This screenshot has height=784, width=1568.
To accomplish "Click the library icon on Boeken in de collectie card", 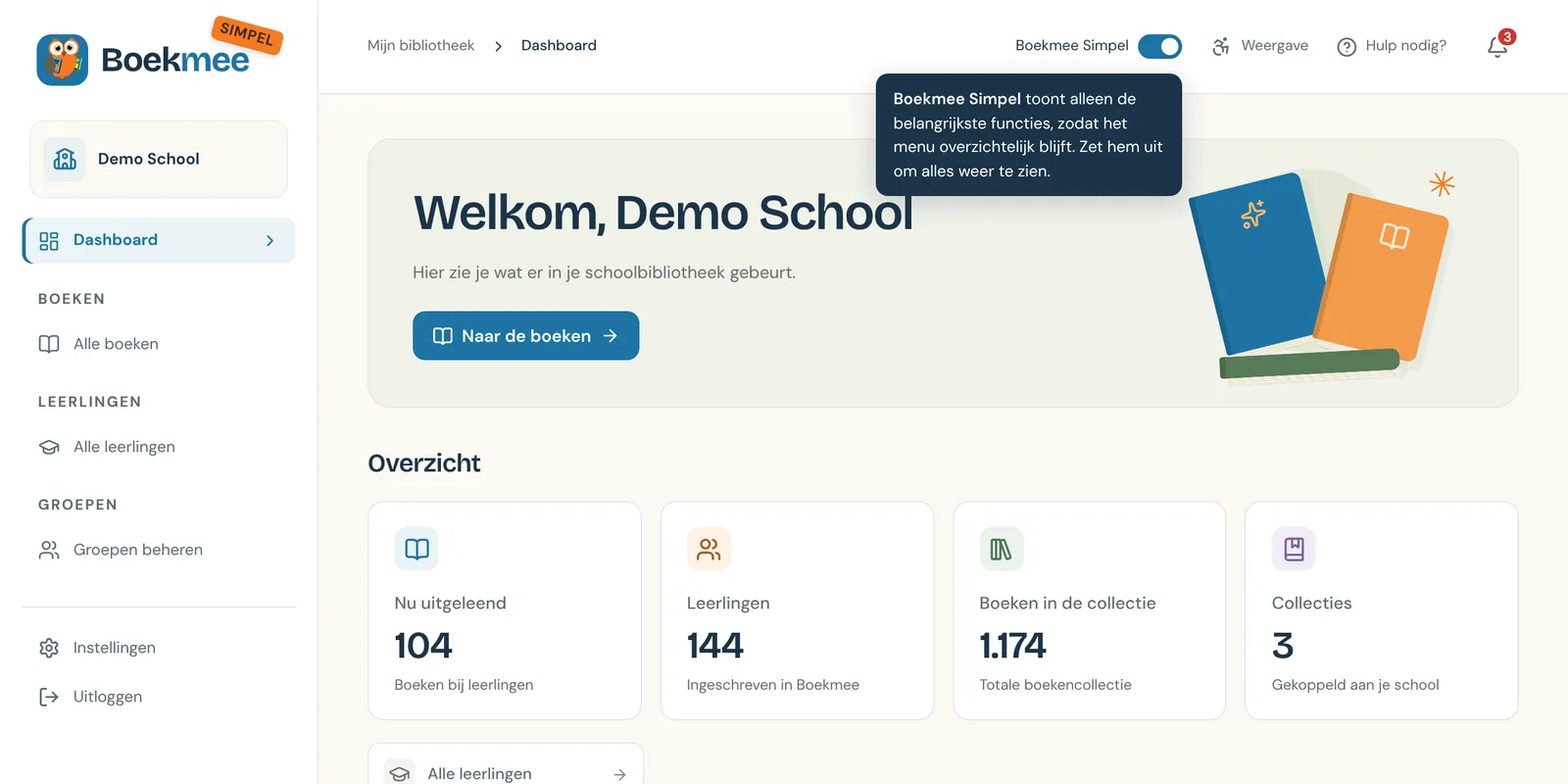I will pos(1002,549).
